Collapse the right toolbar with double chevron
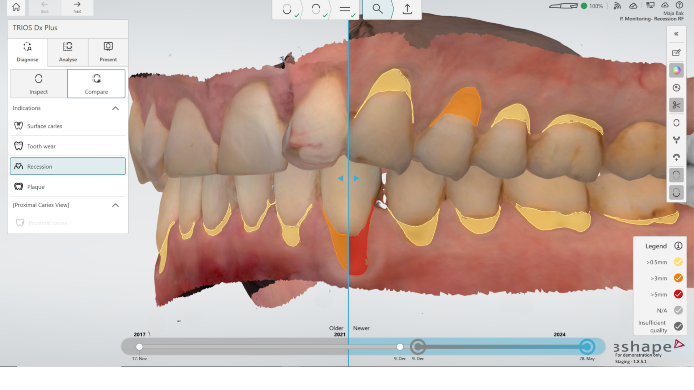This screenshot has width=694, height=390. click(676, 34)
